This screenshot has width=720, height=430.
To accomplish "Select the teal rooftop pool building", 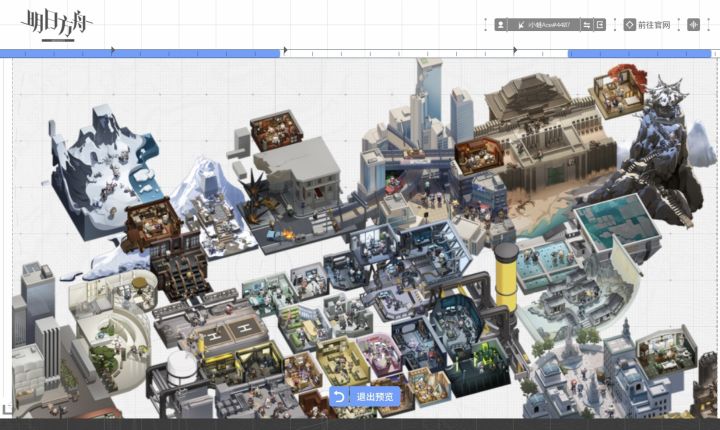I will 618,225.
